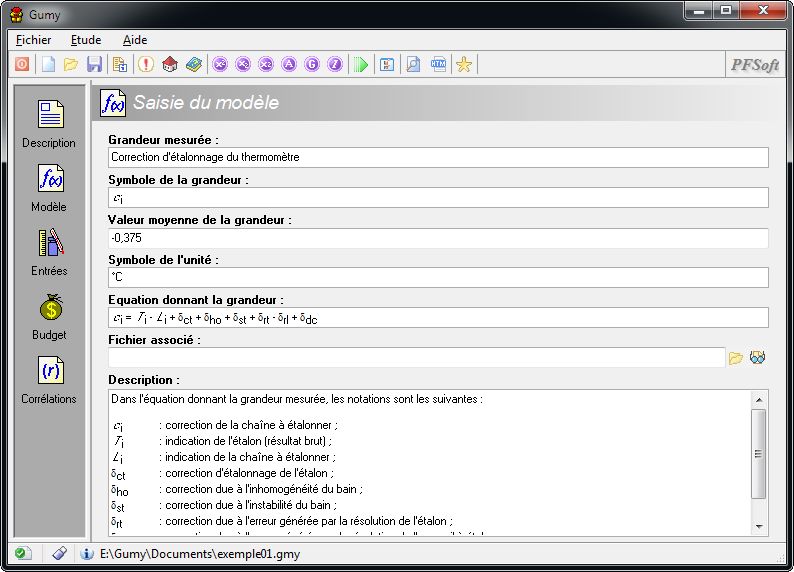Viewport: 794px width, 572px height.
Task: Click the Symbole de la grandeur field
Action: pos(438,197)
